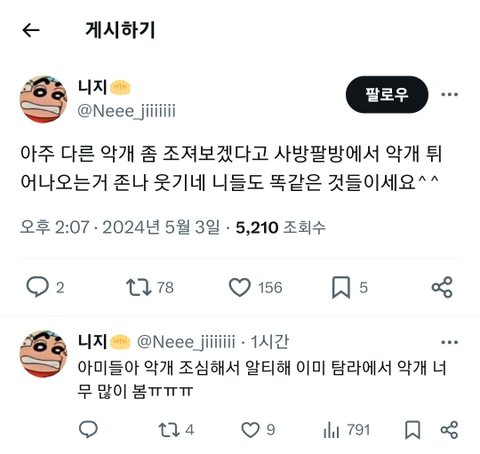The width and height of the screenshot is (480, 454).
Task: Open main post replies with comment icon
Action: pos(38,287)
